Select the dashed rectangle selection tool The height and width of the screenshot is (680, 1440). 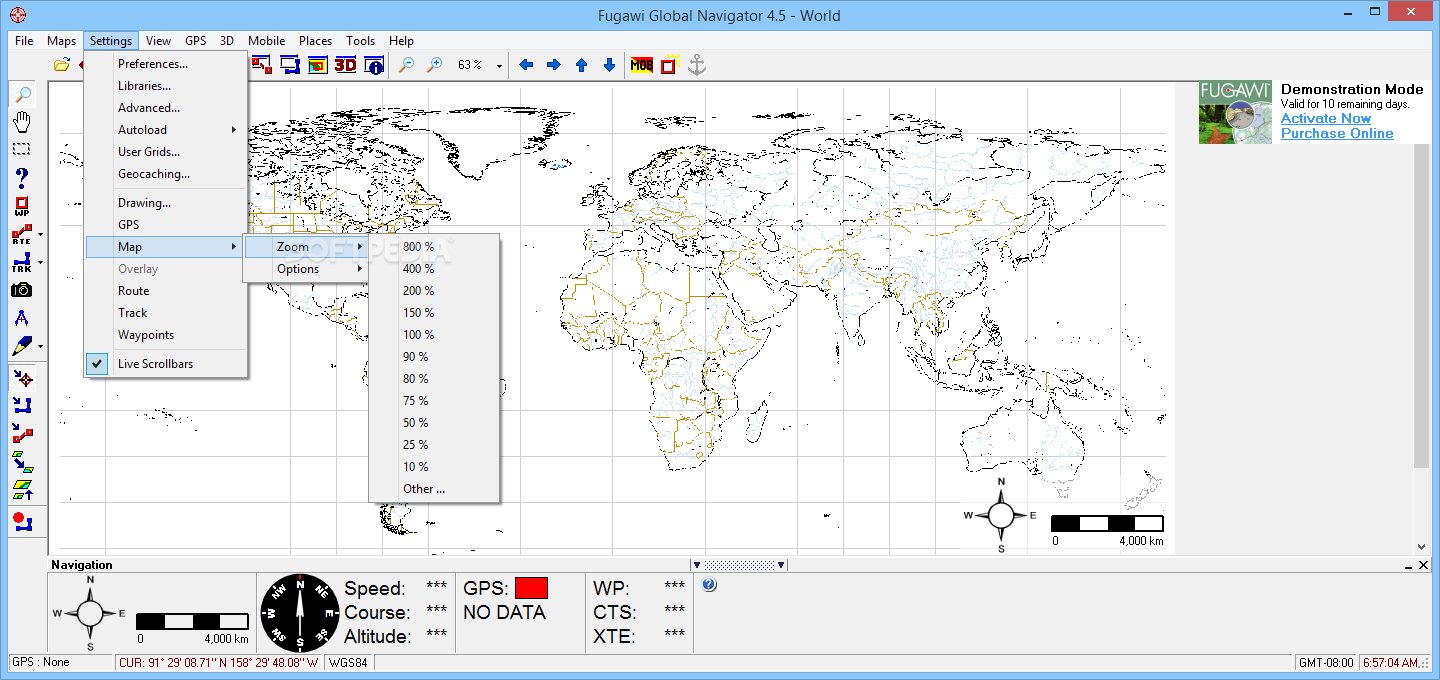click(22, 148)
